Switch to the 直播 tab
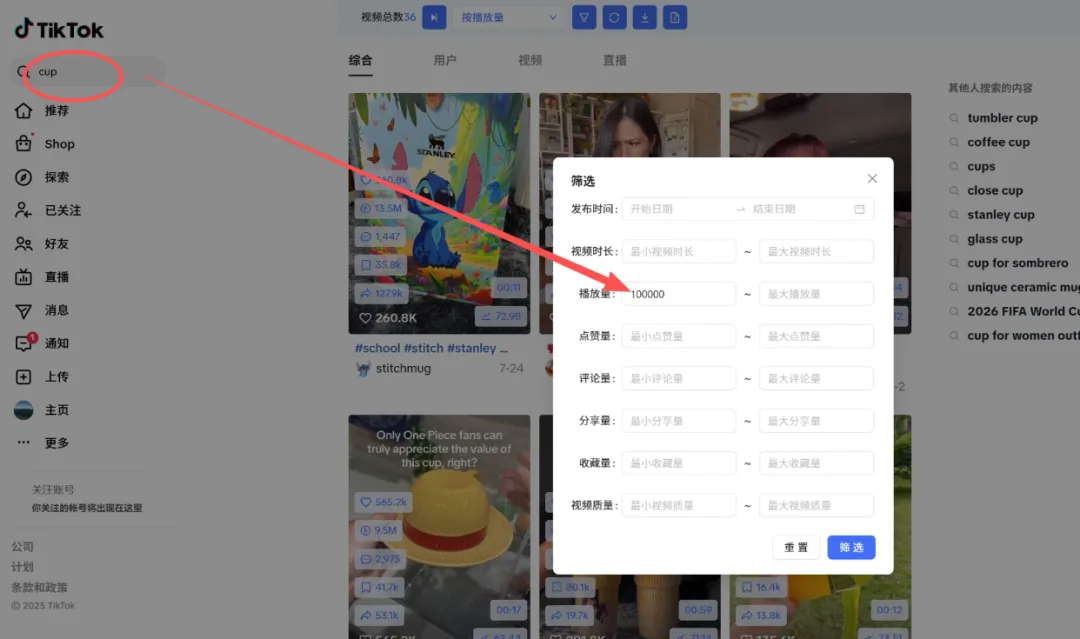The height and width of the screenshot is (639, 1080). (615, 60)
